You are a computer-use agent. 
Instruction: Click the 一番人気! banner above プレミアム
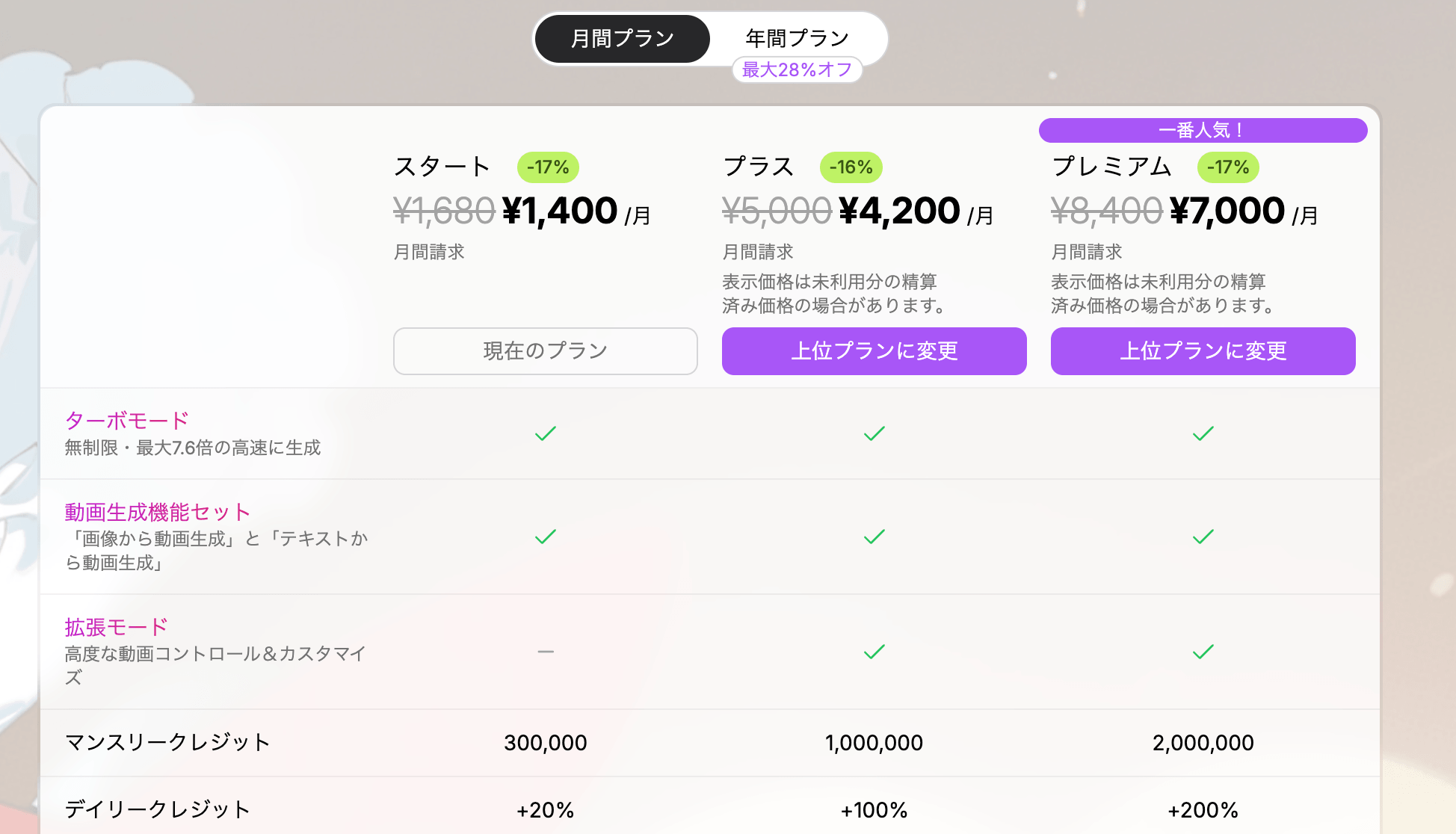[x=1203, y=130]
